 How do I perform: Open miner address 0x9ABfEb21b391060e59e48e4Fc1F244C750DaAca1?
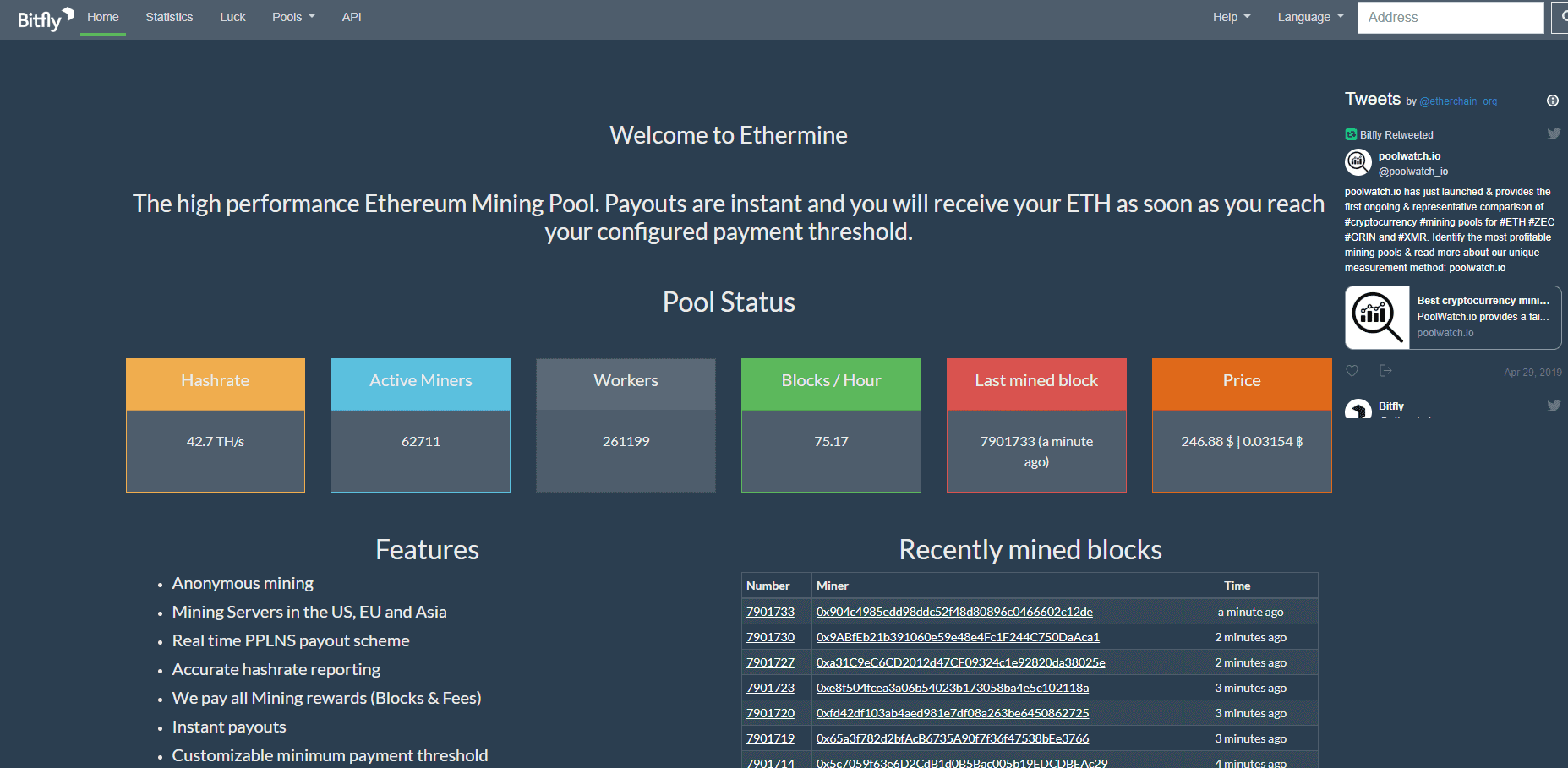pyautogui.click(x=958, y=637)
